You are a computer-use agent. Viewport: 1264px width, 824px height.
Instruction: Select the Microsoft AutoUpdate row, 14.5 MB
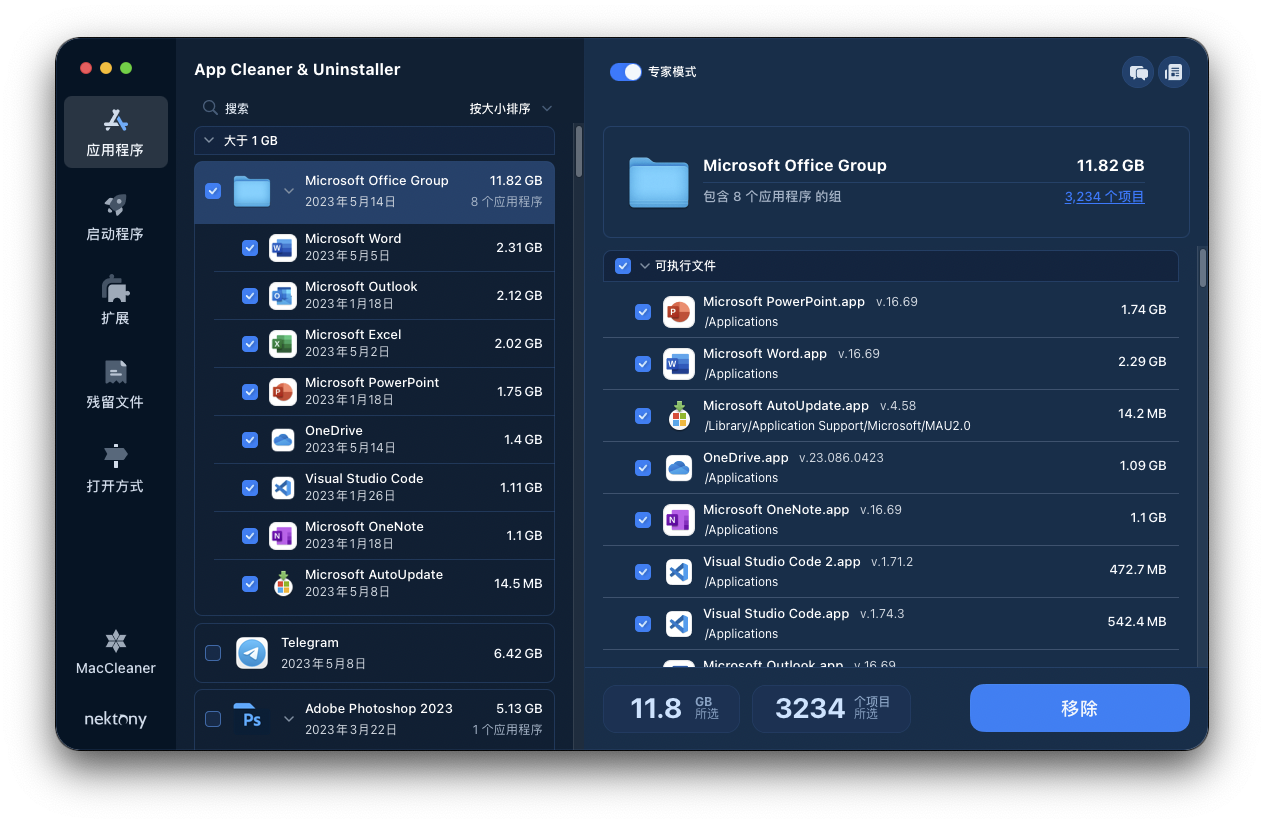[384, 584]
